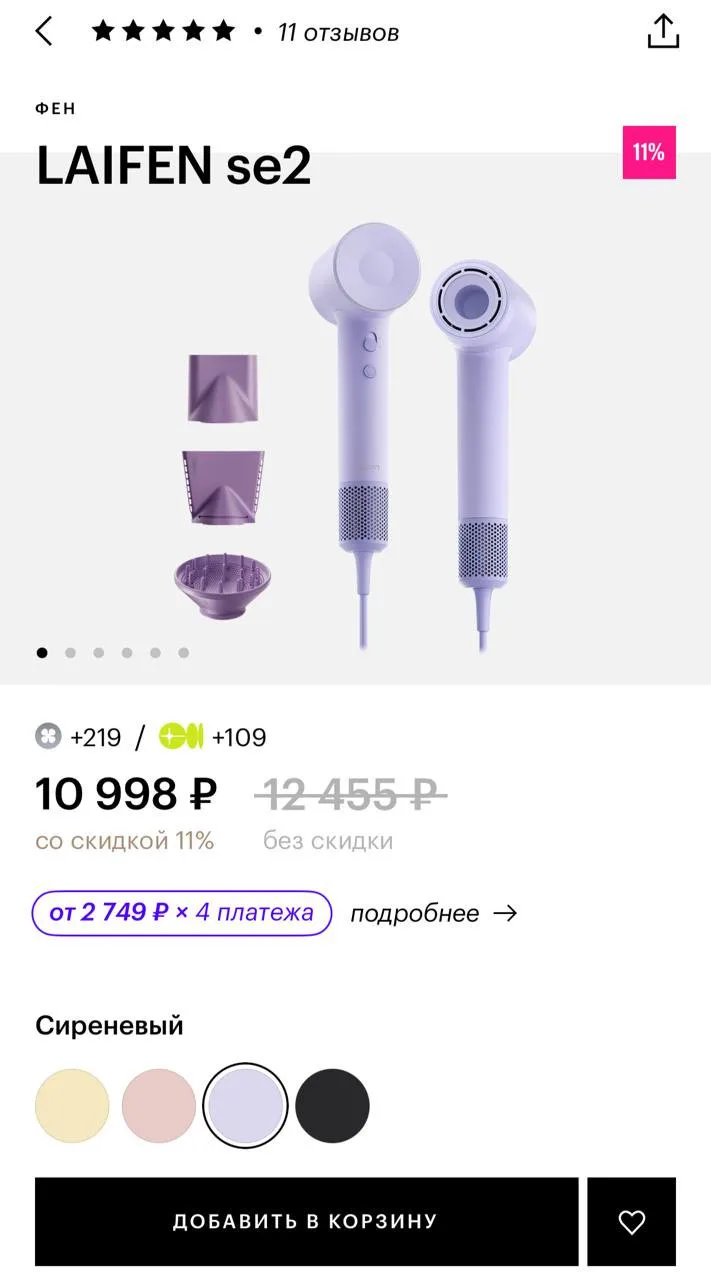
Task: Open подробнее installment details link
Action: (415, 913)
